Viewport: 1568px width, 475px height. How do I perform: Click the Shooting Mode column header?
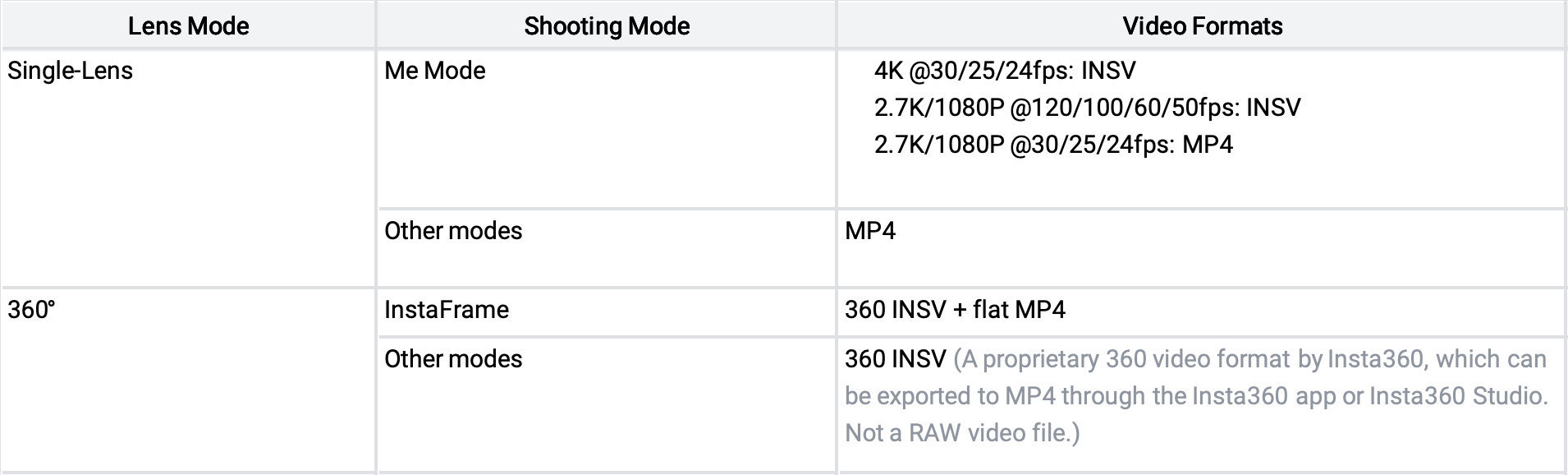(607, 25)
